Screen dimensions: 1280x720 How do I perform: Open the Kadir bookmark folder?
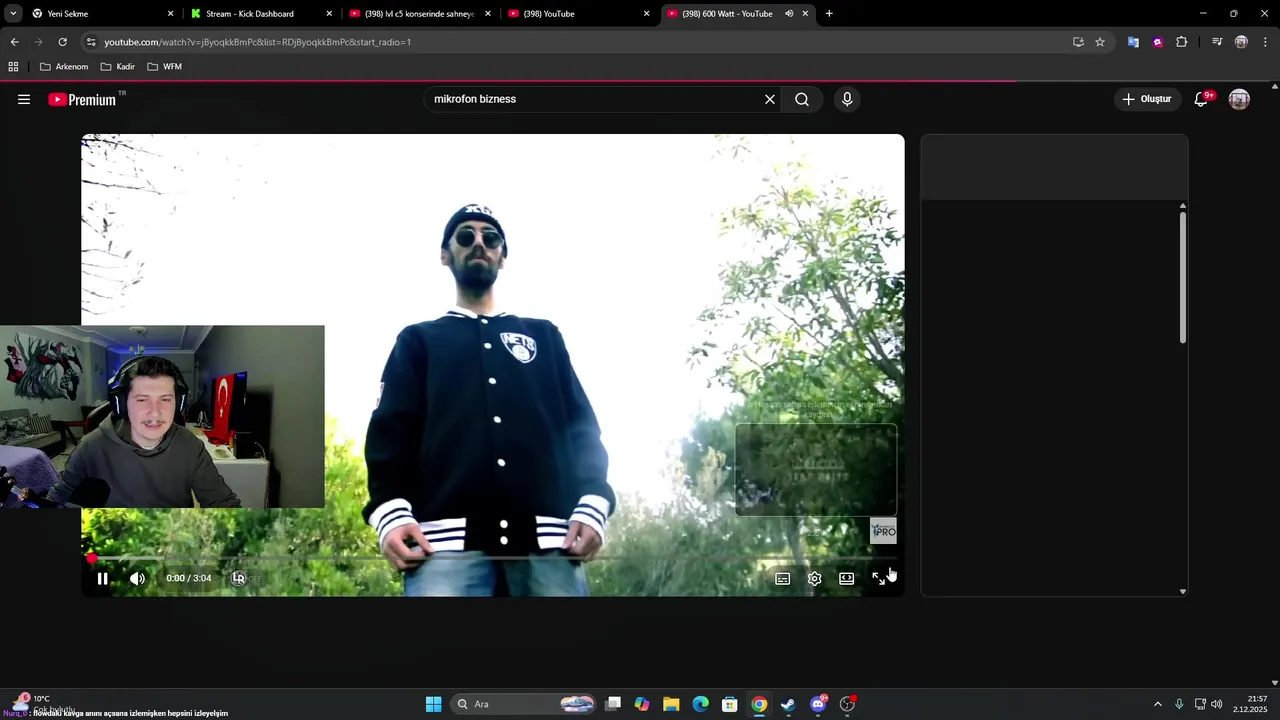[x=118, y=67]
